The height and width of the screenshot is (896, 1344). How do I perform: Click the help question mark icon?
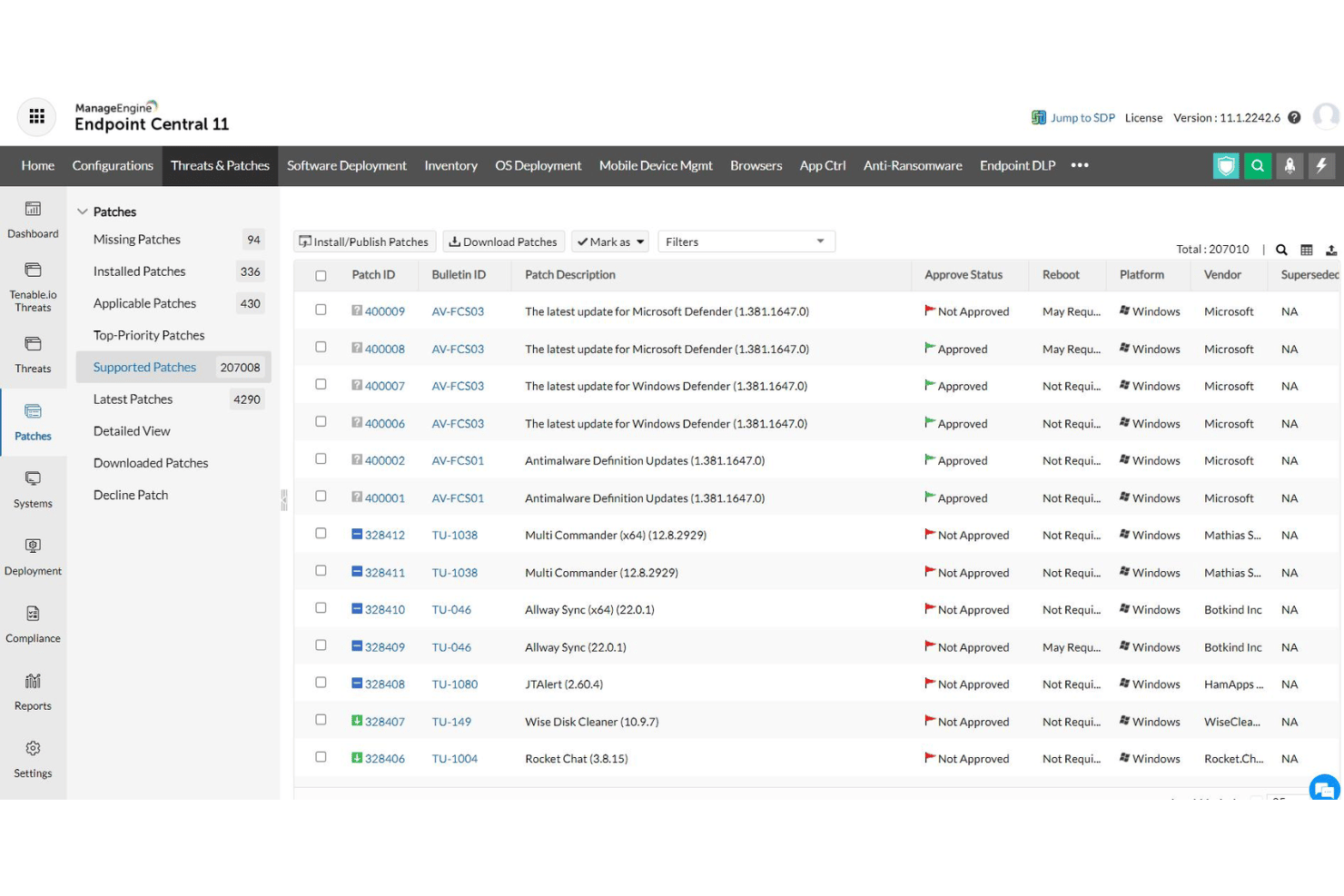pos(1294,117)
